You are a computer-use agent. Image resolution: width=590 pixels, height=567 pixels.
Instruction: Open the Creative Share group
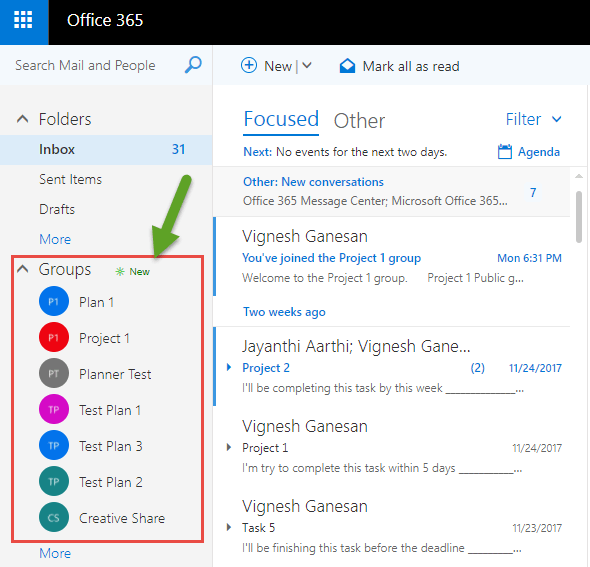click(x=122, y=518)
